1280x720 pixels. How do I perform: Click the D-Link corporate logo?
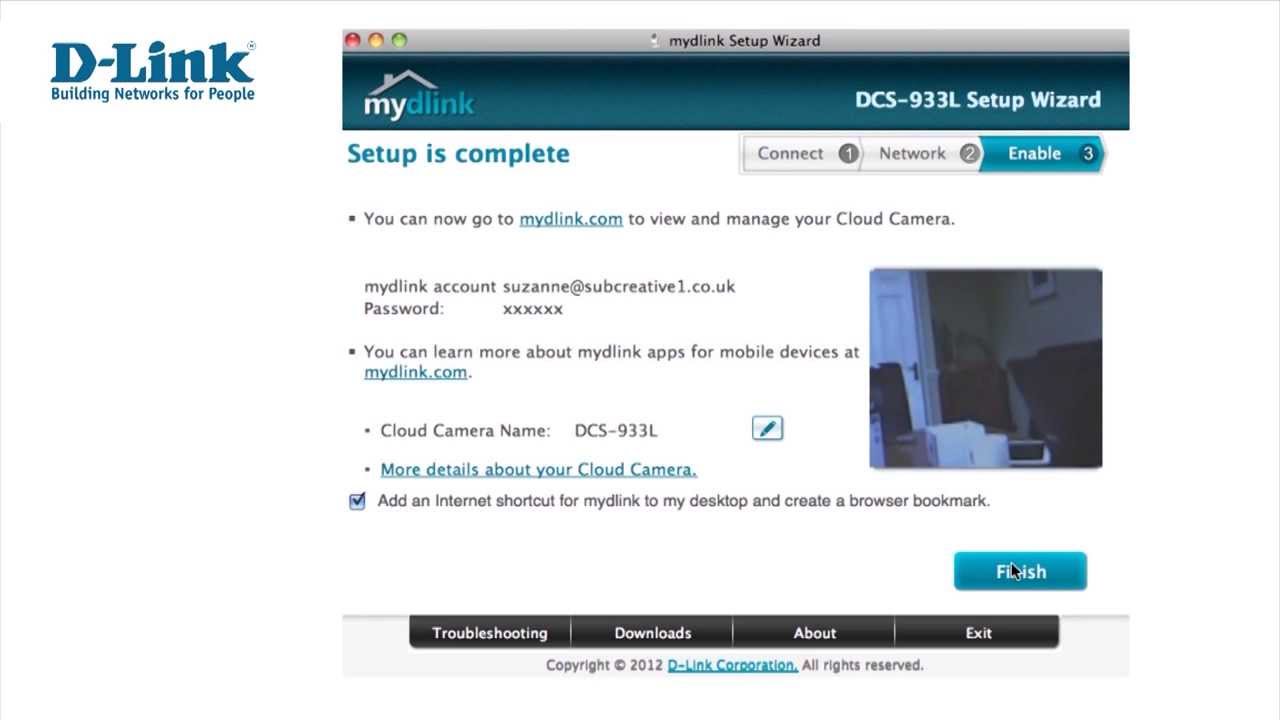click(153, 71)
